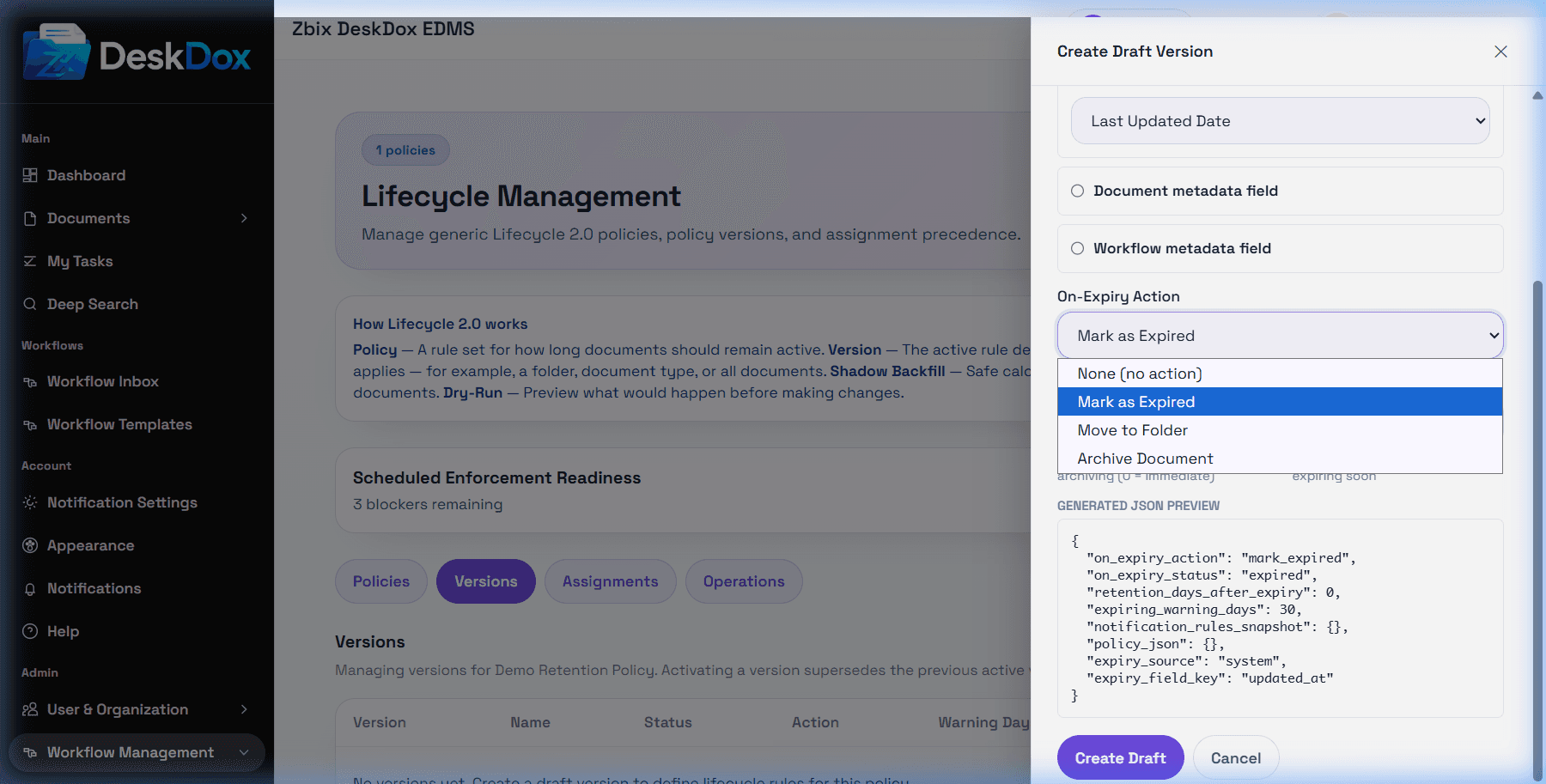1546x784 pixels.
Task: Click the 1 policies badge
Action: point(405,150)
